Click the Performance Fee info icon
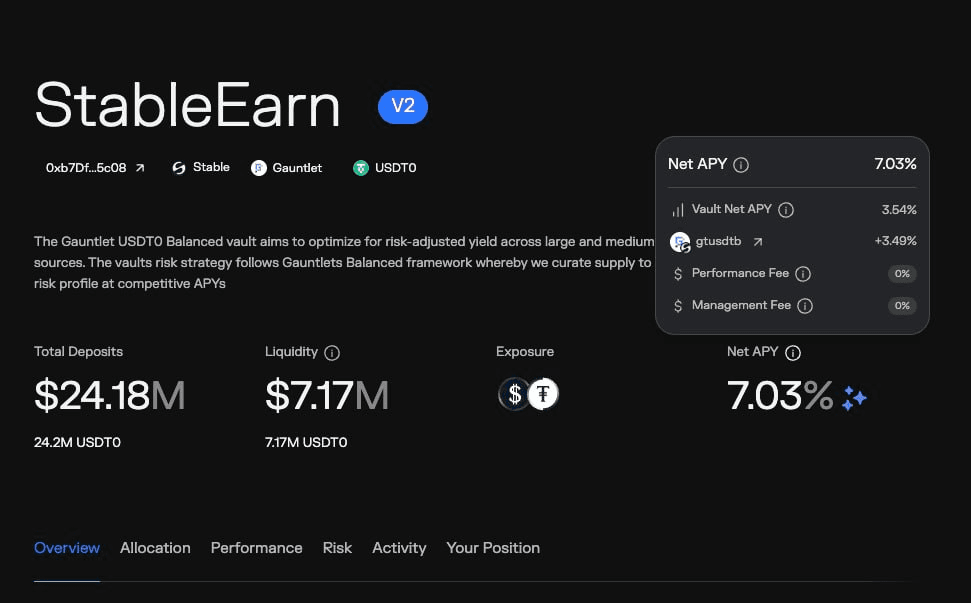 (x=803, y=274)
